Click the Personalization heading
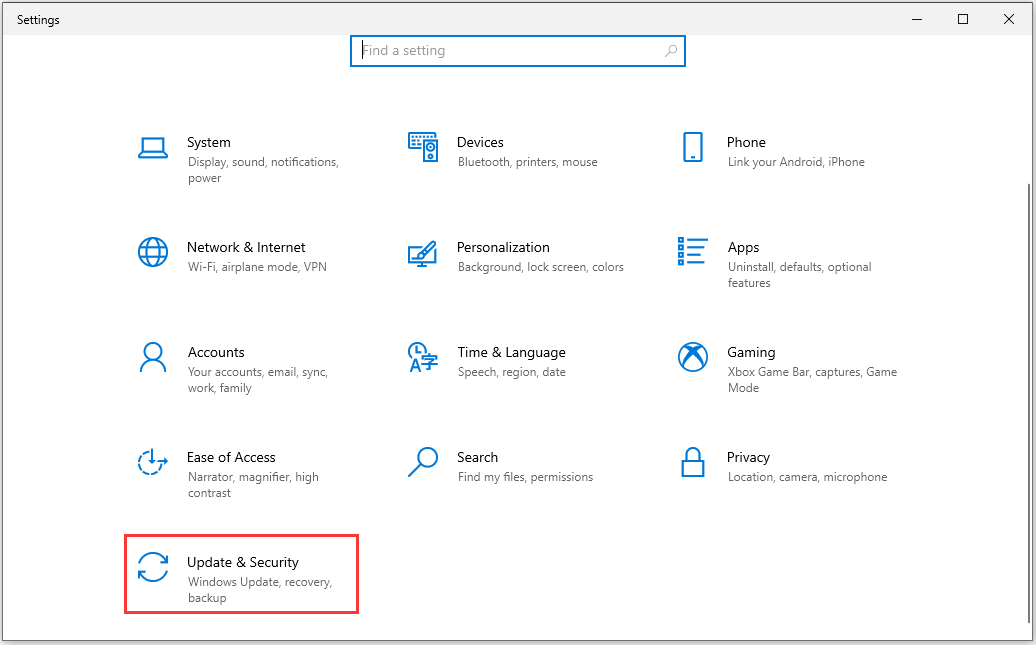This screenshot has width=1036, height=645. coord(503,247)
